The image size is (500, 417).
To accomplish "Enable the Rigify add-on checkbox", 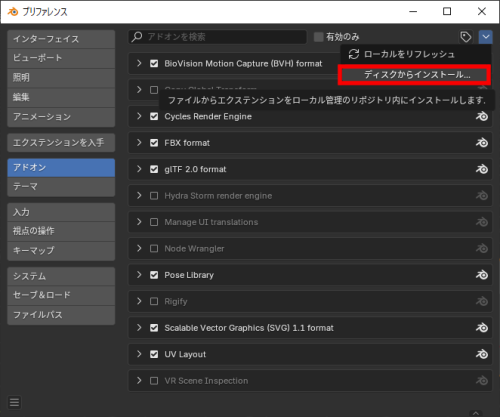I will tap(154, 301).
